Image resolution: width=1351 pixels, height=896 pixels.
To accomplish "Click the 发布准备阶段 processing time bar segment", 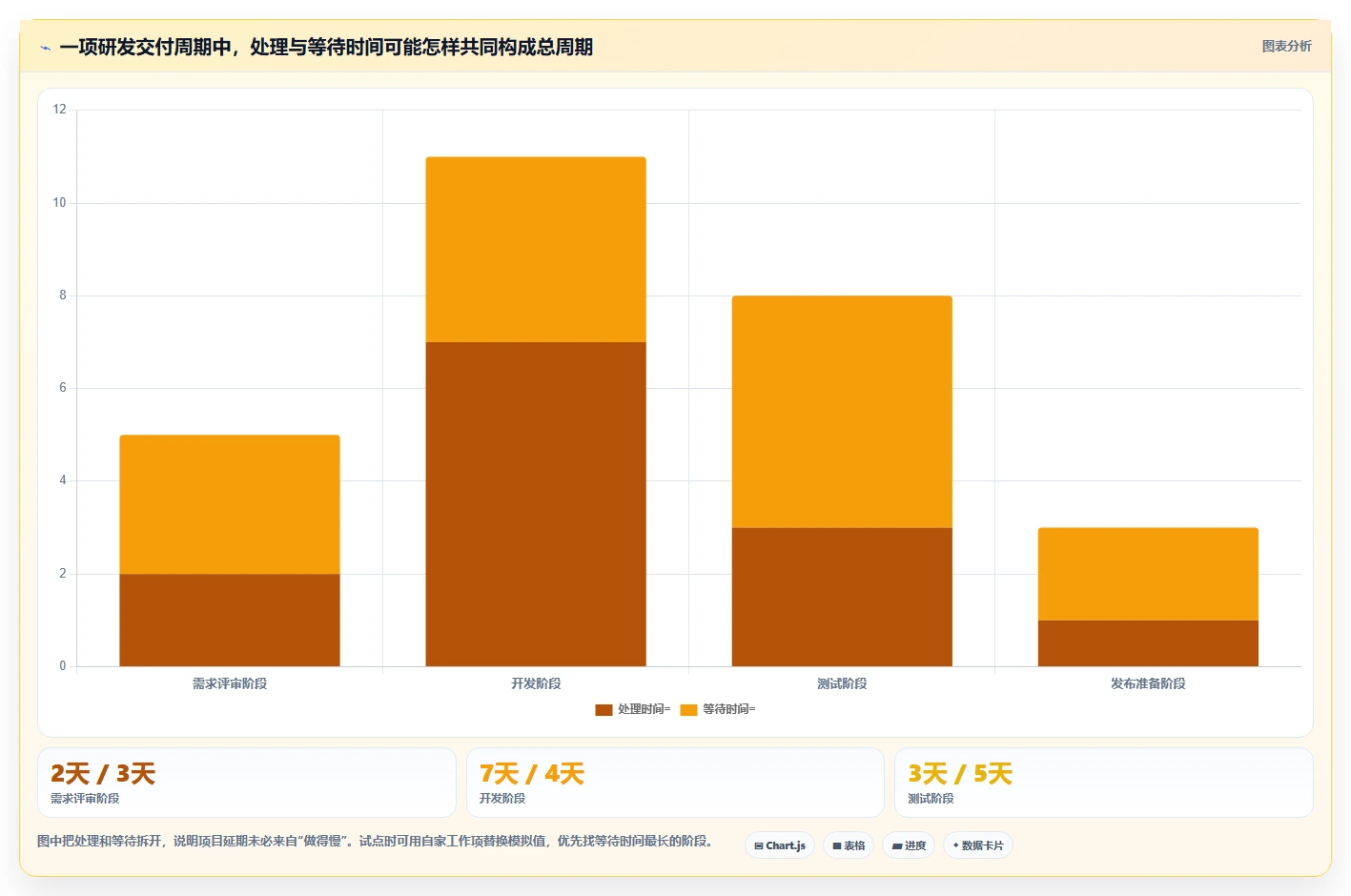I will [x=1148, y=643].
